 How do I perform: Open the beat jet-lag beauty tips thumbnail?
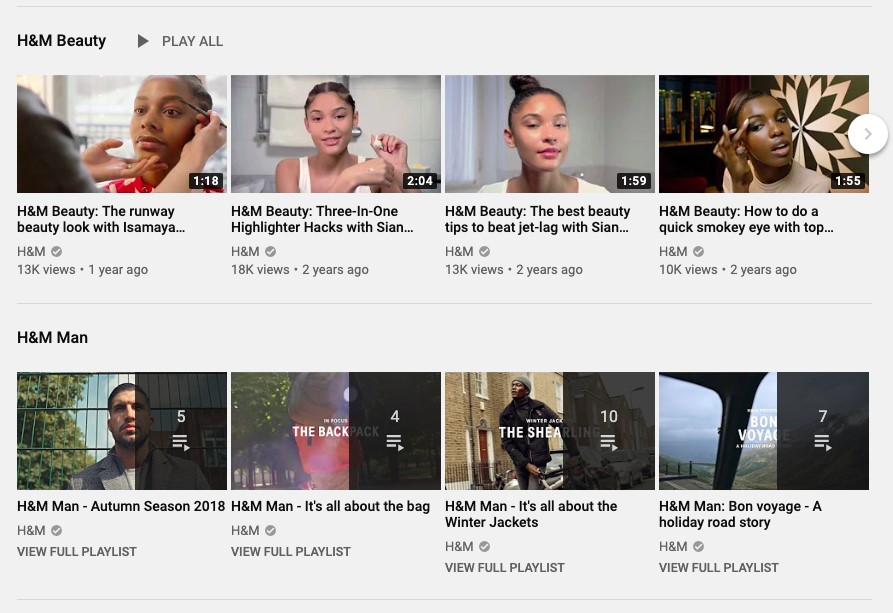pos(550,134)
